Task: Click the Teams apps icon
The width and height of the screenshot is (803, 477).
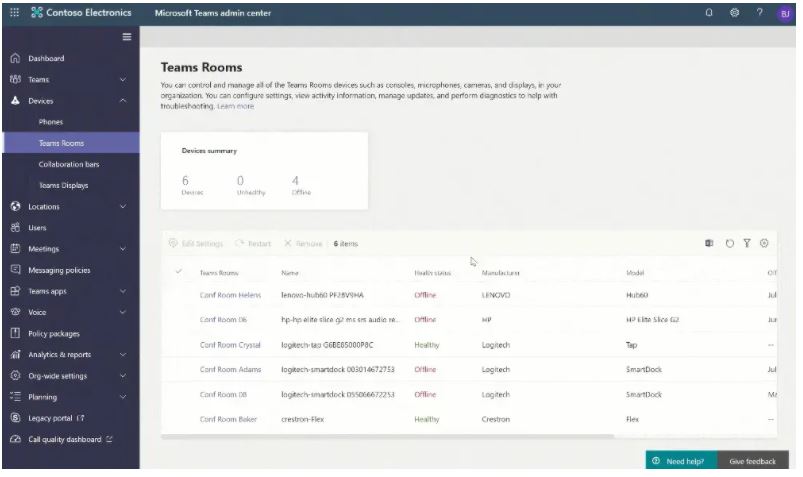Action: click(x=15, y=291)
